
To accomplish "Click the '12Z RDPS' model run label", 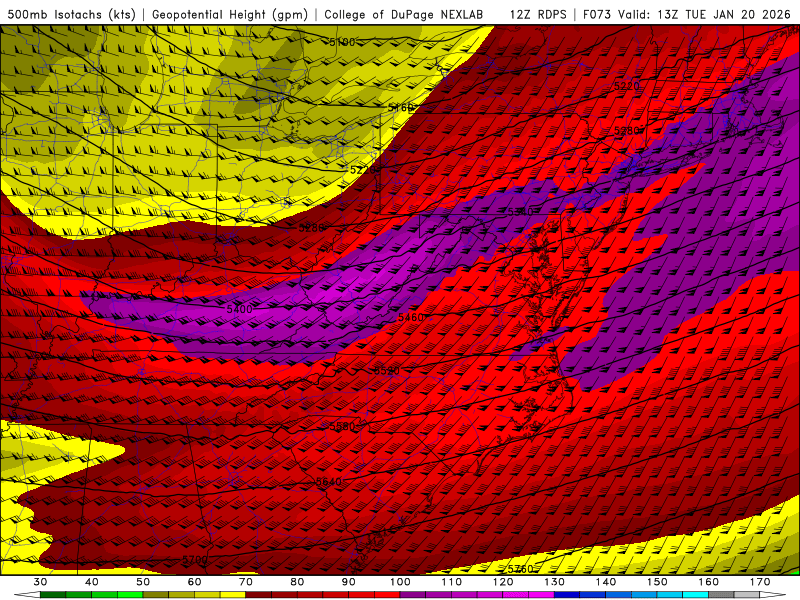I will [x=538, y=15].
